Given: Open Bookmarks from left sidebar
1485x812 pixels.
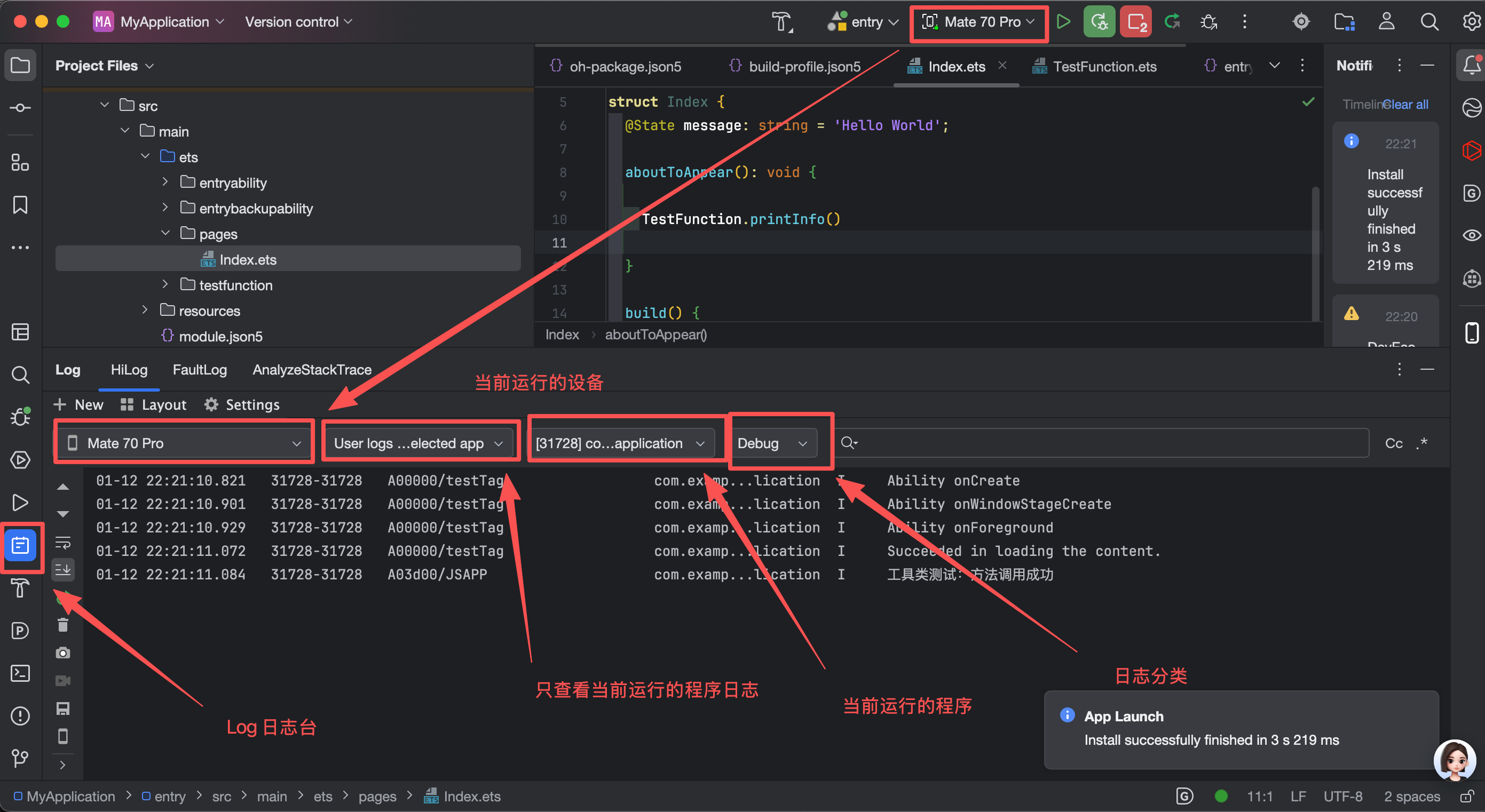Looking at the screenshot, I should pos(20,205).
